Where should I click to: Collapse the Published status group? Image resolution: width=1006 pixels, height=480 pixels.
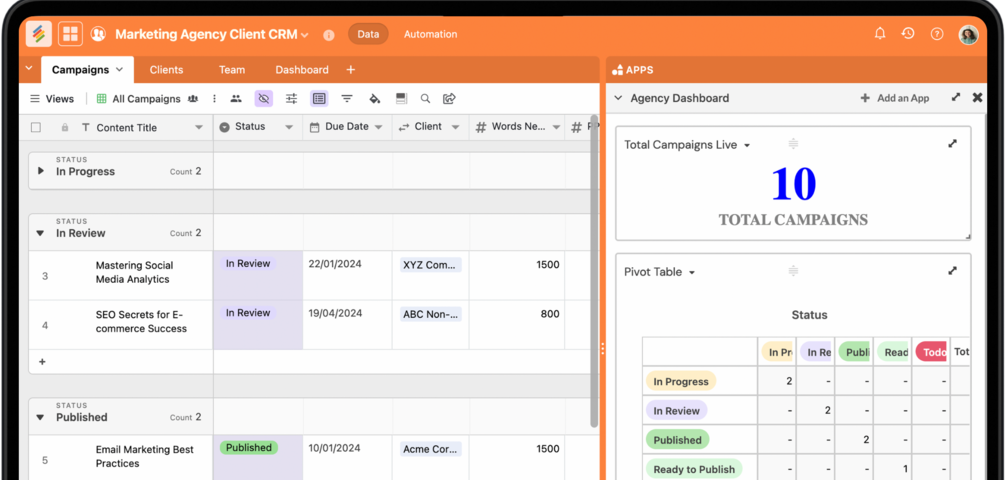tap(41, 417)
